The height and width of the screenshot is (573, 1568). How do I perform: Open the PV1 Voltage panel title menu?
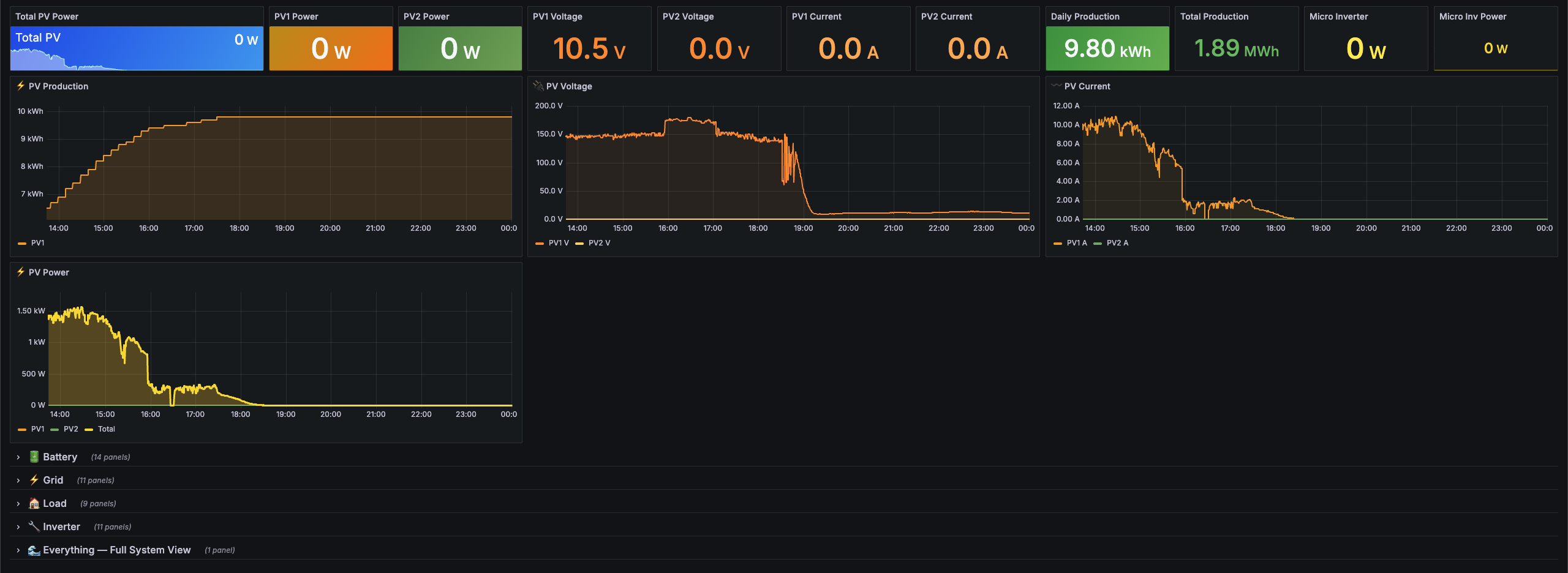pos(557,17)
